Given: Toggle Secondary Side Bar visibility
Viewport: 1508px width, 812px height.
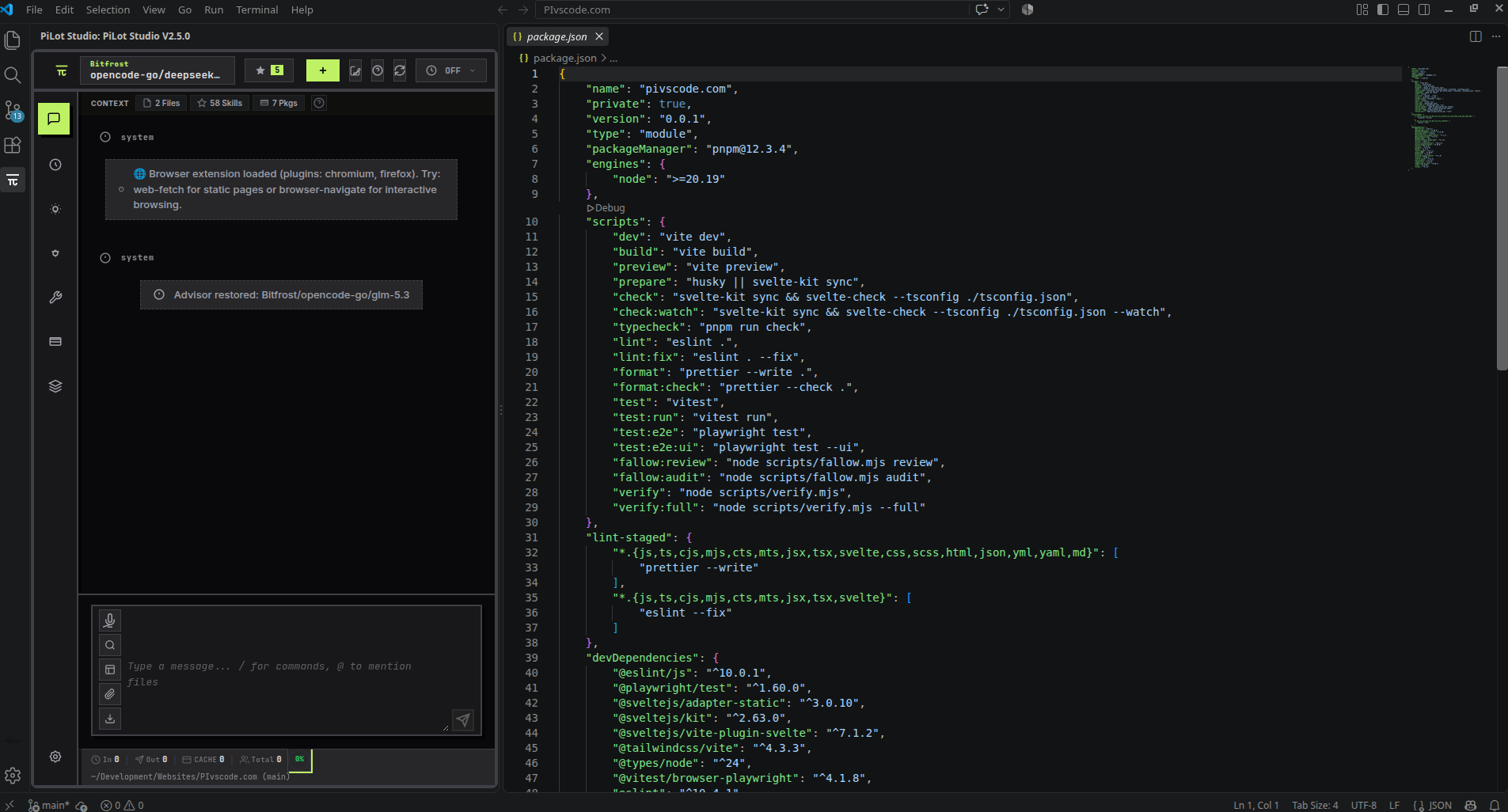Looking at the screenshot, I should pos(1424,9).
